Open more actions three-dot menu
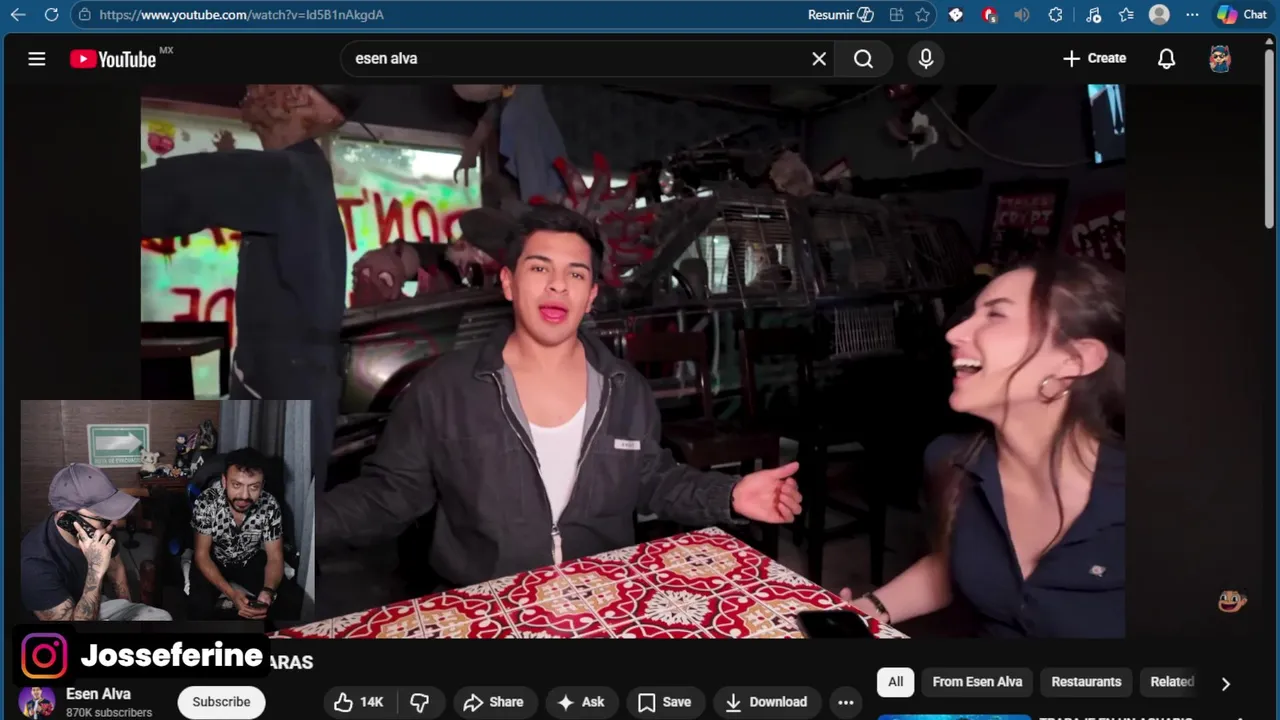 (846, 702)
